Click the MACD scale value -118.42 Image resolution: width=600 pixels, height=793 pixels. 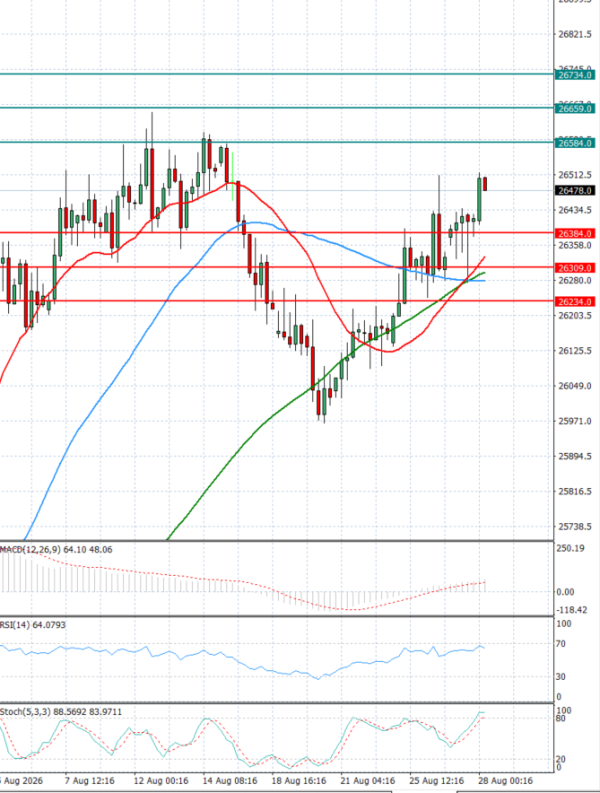pos(572,610)
